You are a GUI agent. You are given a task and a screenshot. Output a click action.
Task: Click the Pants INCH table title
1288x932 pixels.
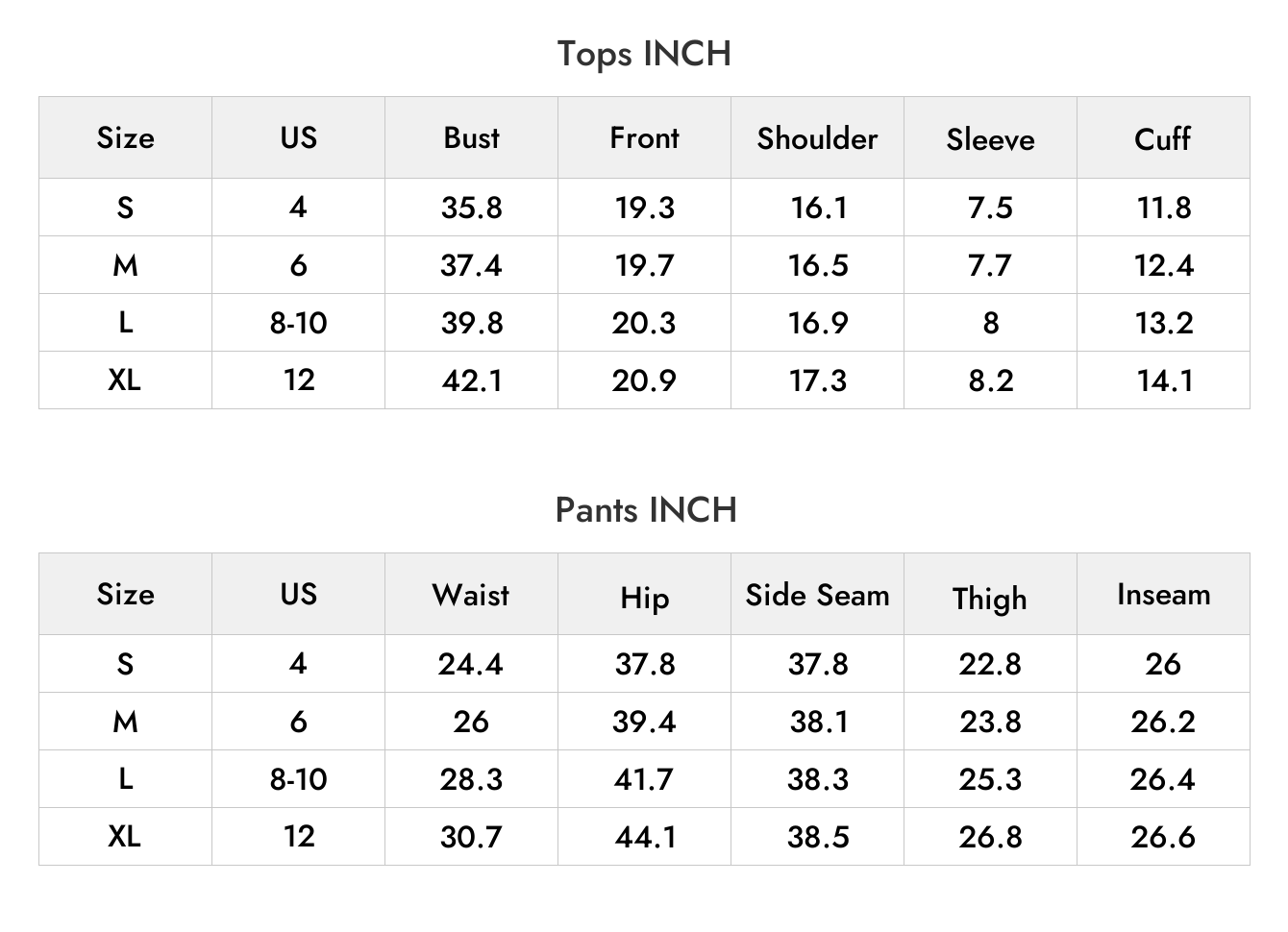646,509
